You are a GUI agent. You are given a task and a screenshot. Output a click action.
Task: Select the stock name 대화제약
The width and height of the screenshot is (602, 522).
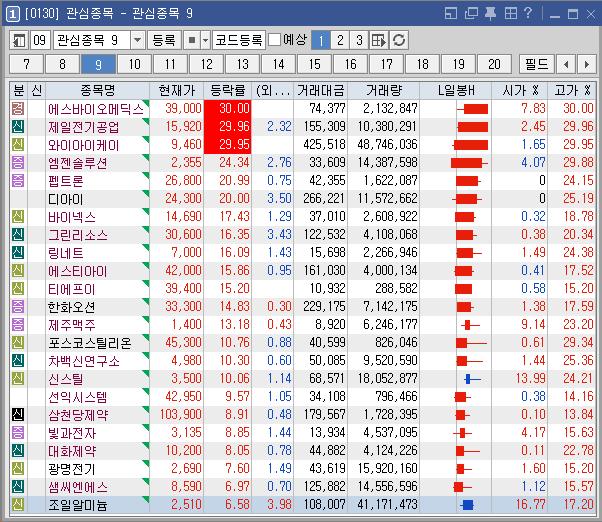click(x=71, y=451)
